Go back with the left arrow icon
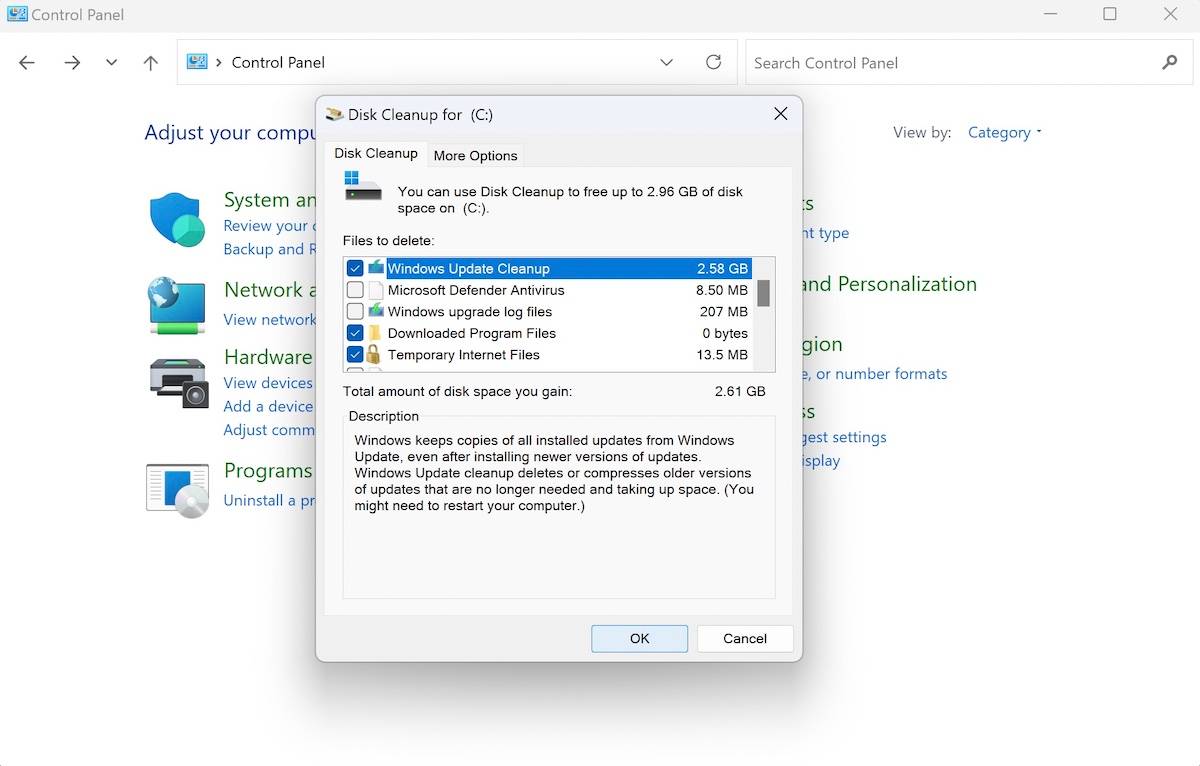Screen dimensions: 1200x766 tap(27, 63)
